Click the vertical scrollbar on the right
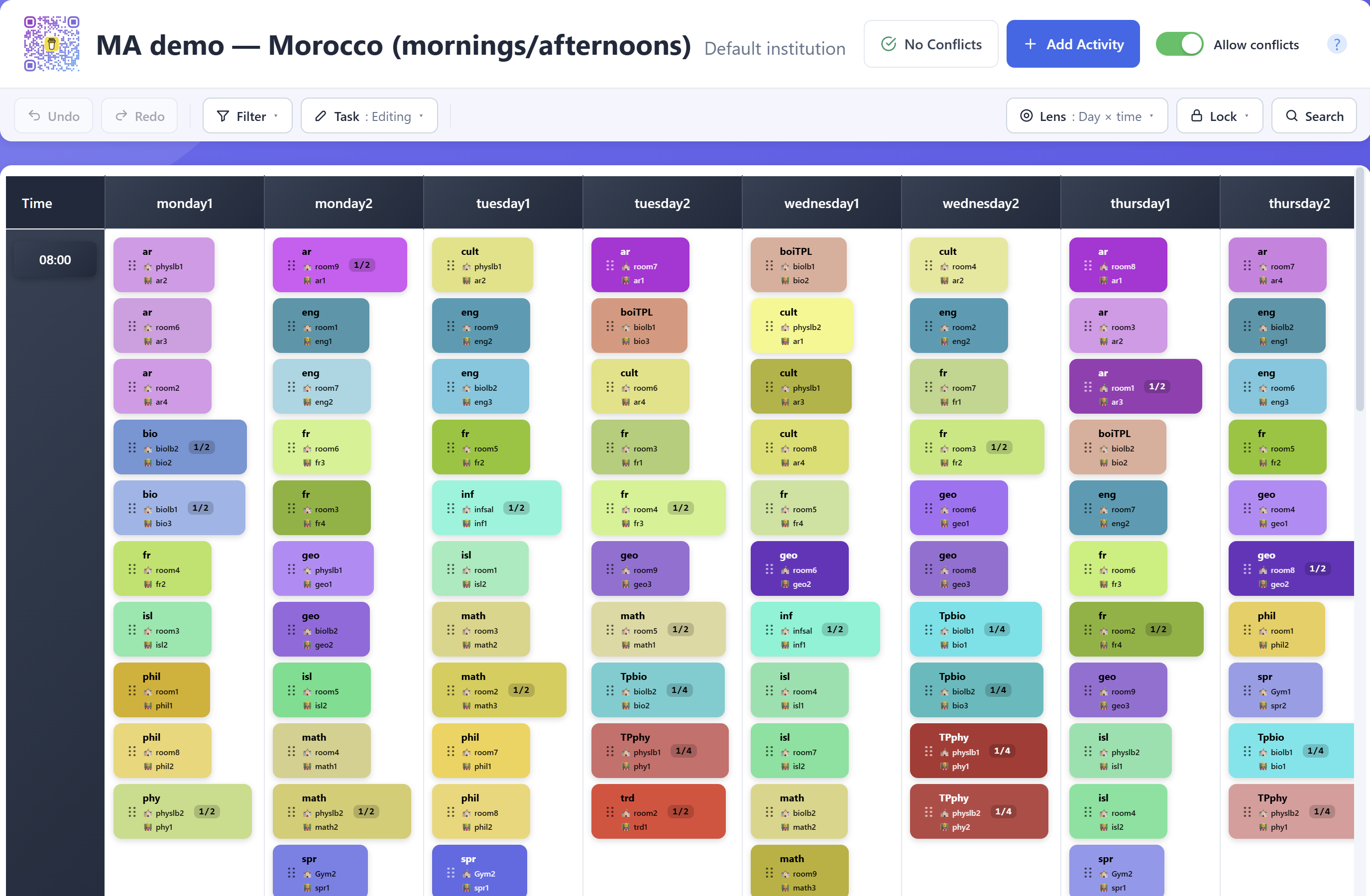The height and width of the screenshot is (896, 1370). [1360, 289]
